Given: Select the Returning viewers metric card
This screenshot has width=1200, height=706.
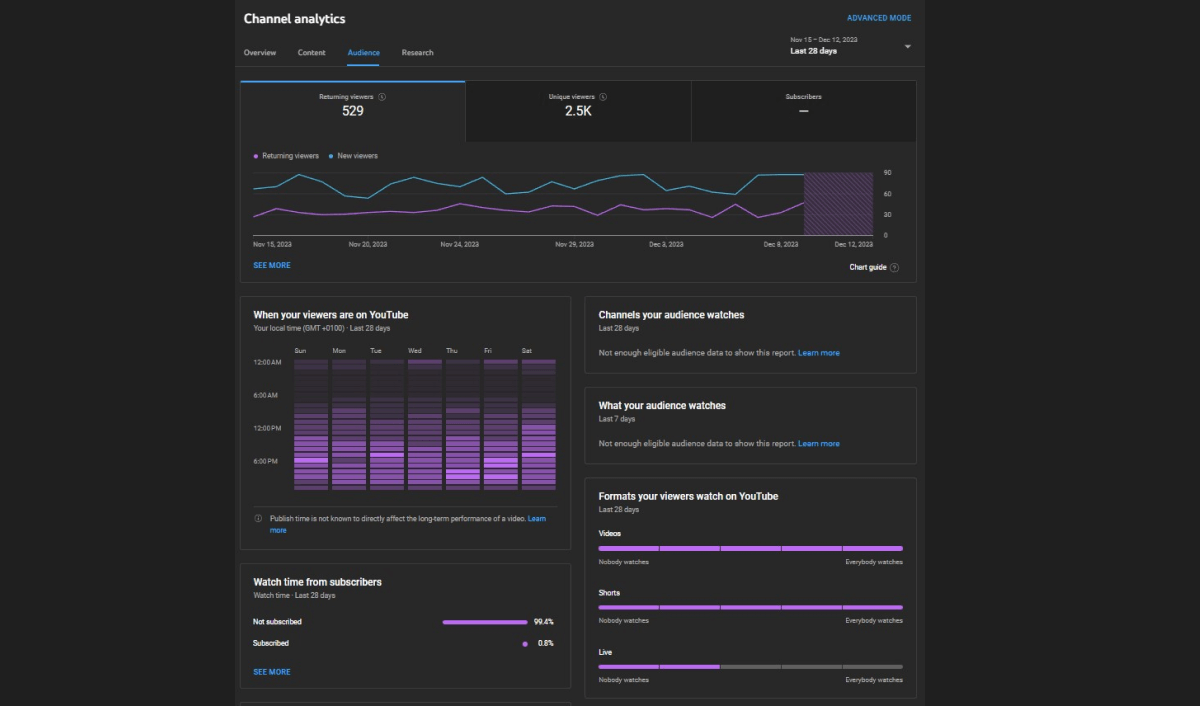Looking at the screenshot, I should pyautogui.click(x=353, y=111).
